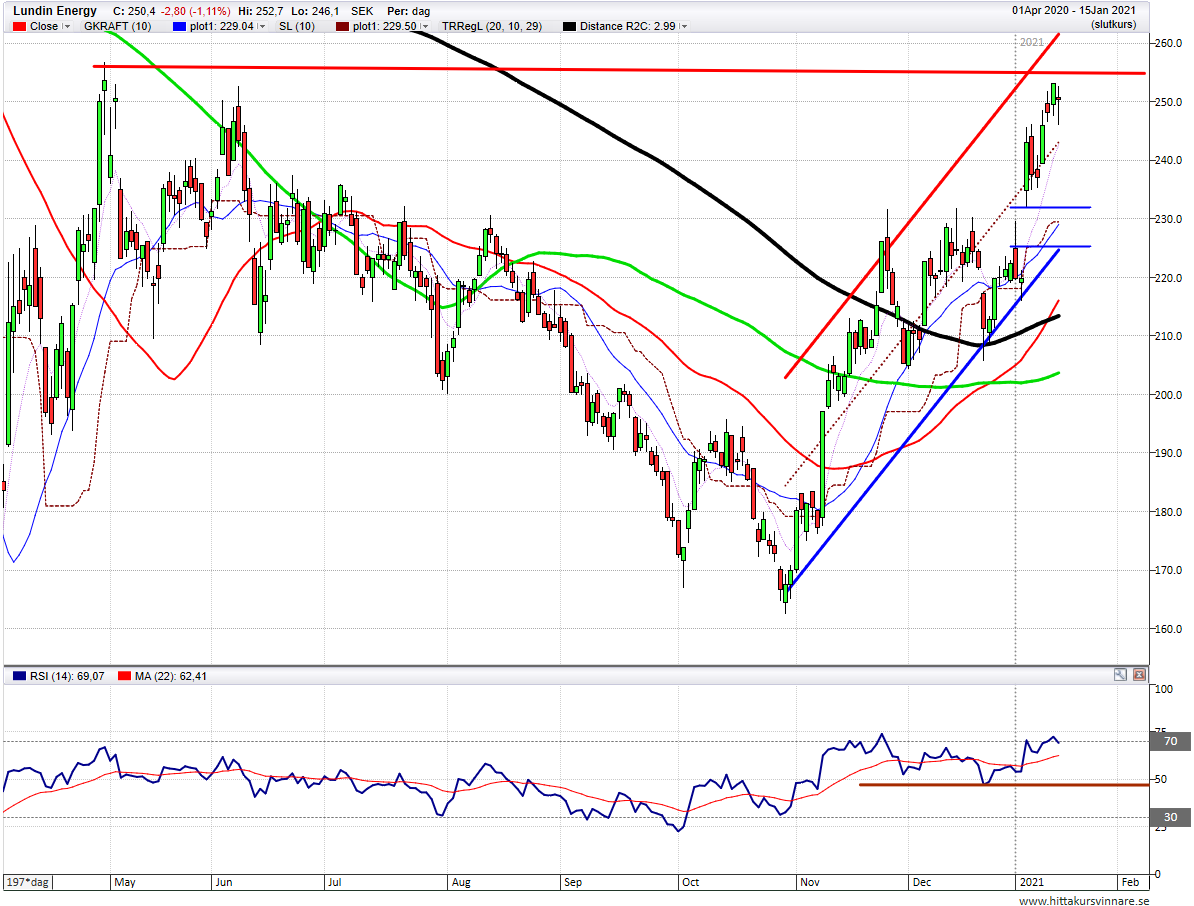Click the red Close series swatch
The height and width of the screenshot is (906, 1194).
(20, 27)
